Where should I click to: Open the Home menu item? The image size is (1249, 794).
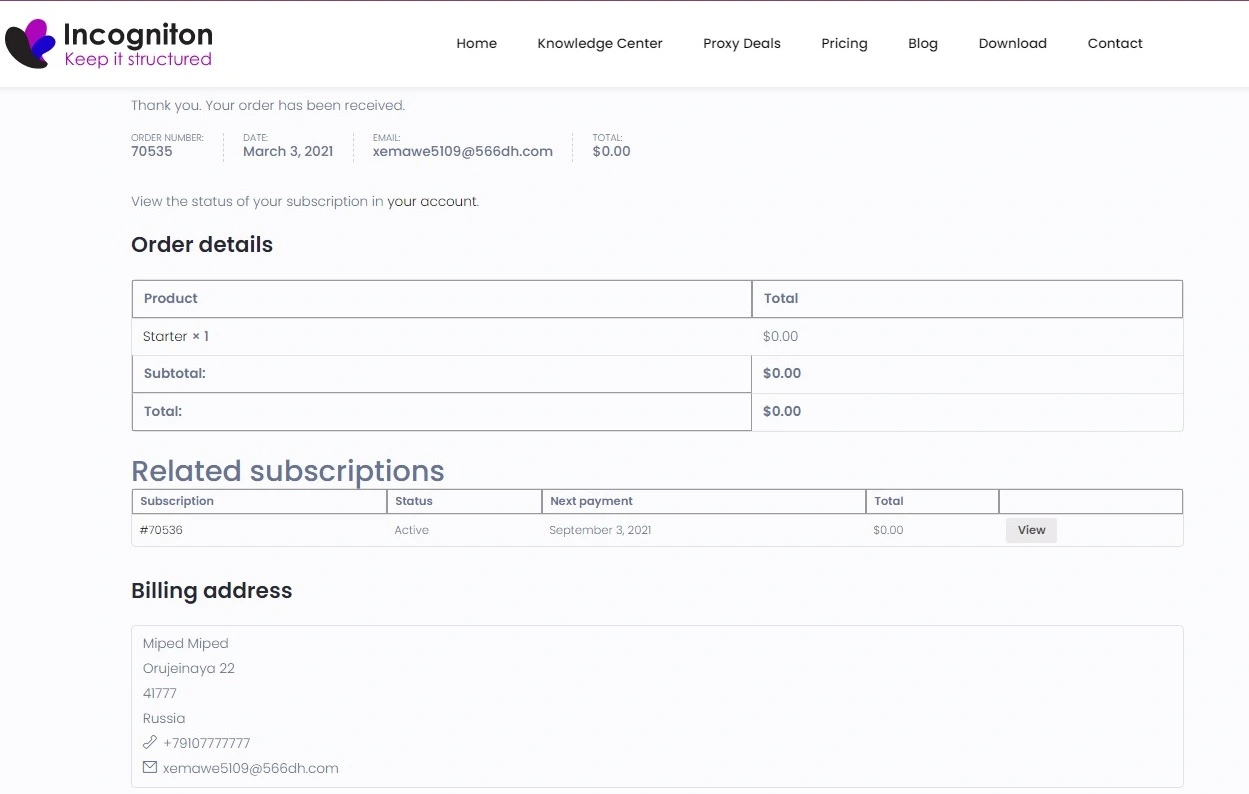point(476,43)
